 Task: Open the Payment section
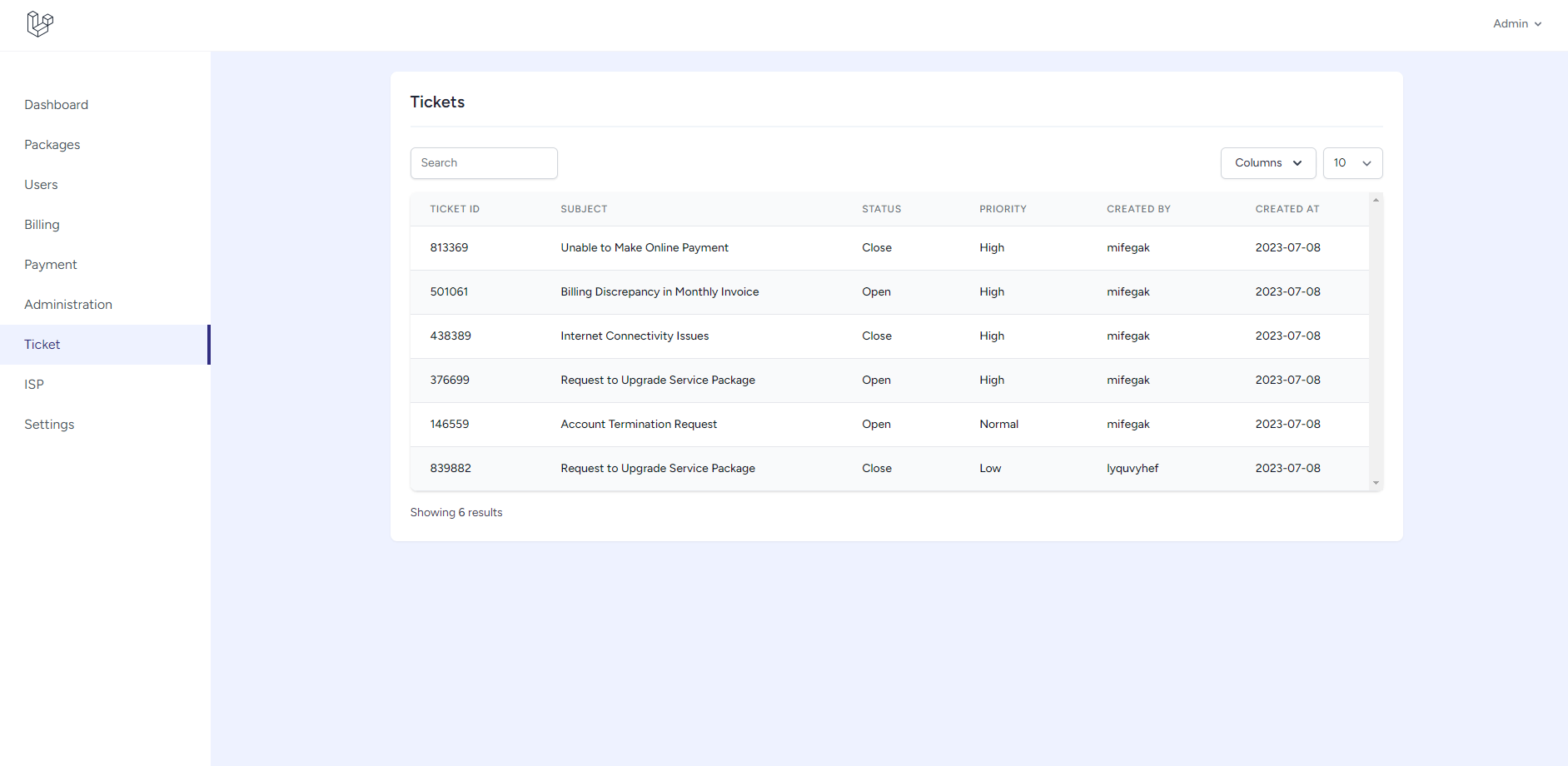coord(50,264)
